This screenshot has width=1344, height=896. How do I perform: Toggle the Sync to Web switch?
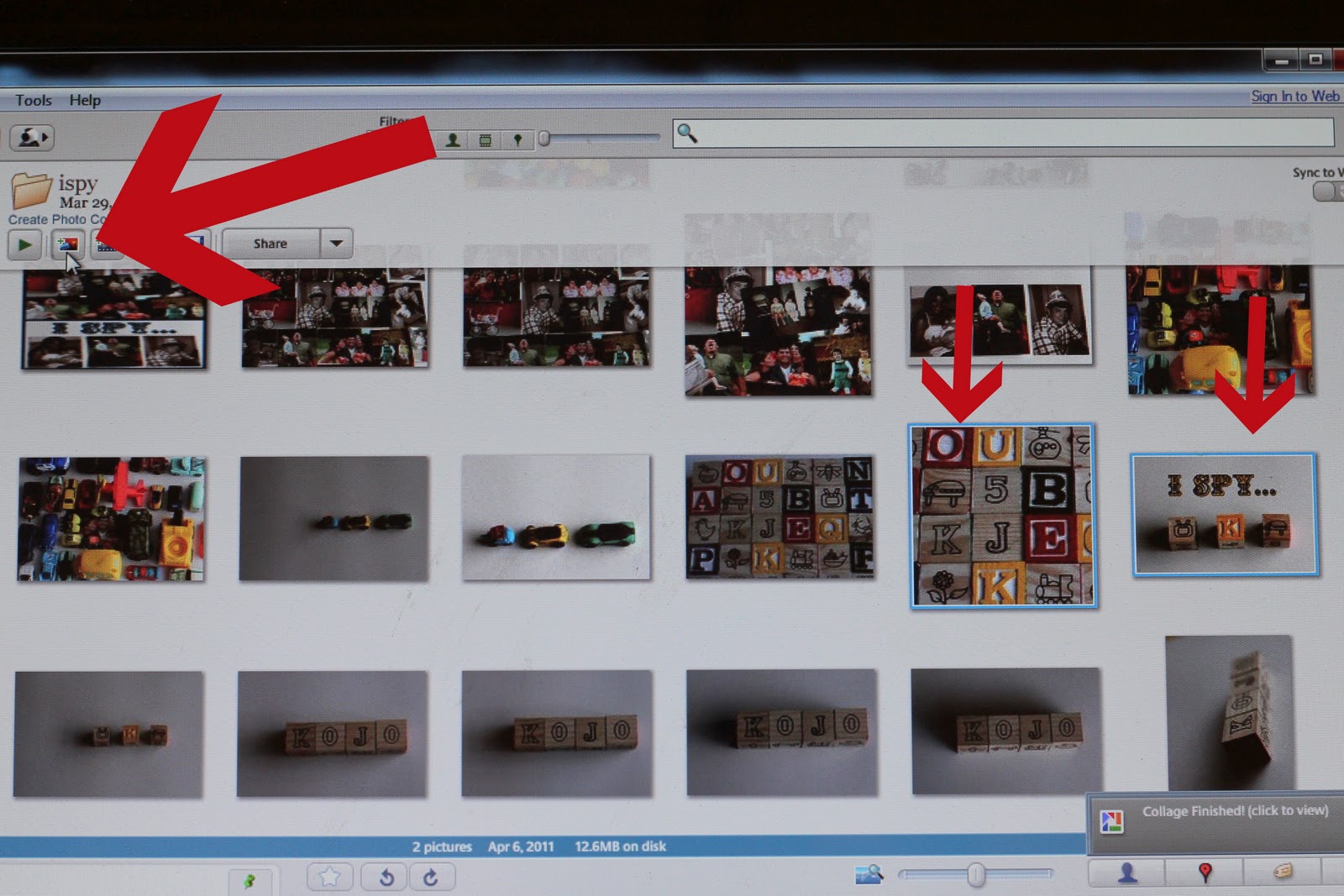point(1328,191)
